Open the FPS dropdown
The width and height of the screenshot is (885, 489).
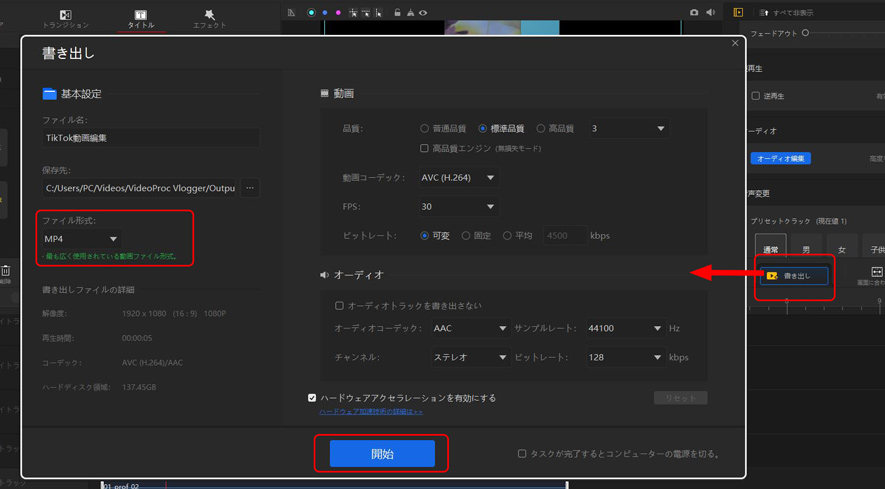[458, 207]
